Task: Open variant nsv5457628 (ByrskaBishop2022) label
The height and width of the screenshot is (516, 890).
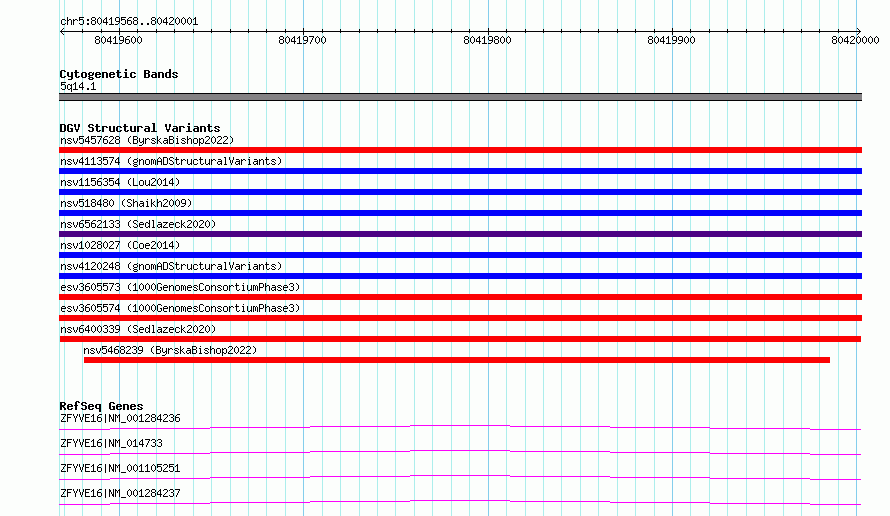Action: coord(147,140)
